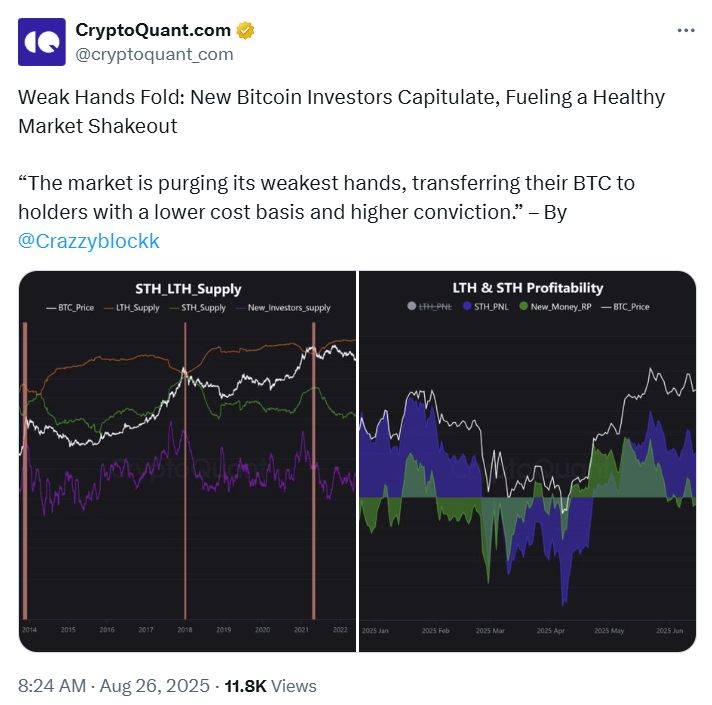
Task: Click the LTH_Supply orange legend entry
Action: (132, 308)
